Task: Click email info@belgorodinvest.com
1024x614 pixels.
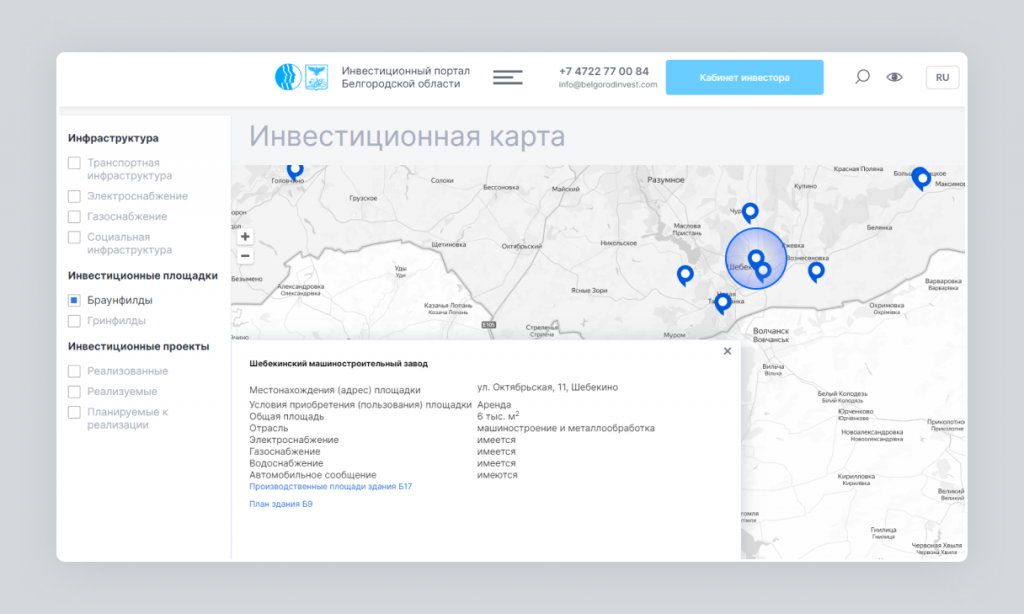Action: pos(608,85)
